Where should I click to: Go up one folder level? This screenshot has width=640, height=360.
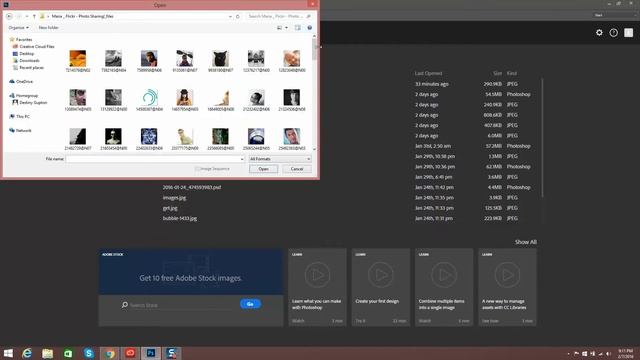coord(34,16)
